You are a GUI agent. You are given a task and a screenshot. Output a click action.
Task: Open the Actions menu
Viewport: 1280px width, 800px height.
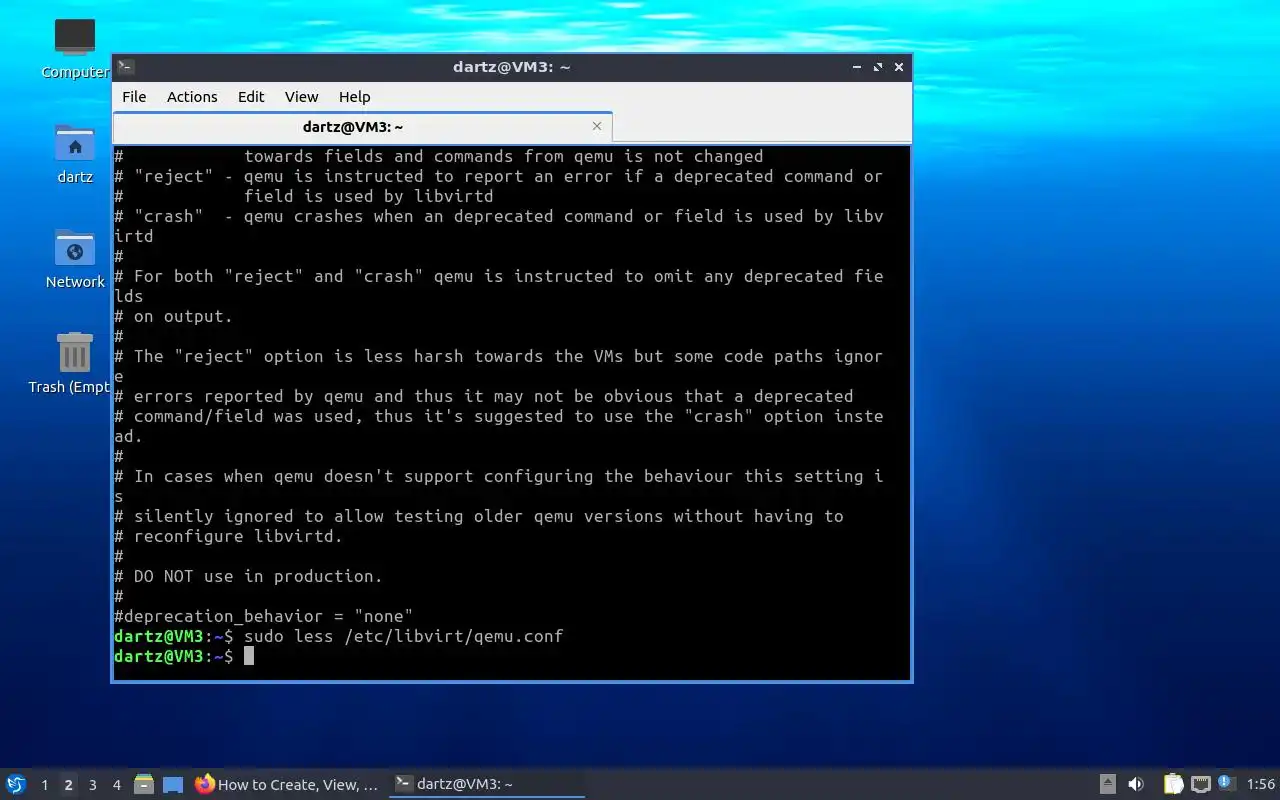[192, 97]
